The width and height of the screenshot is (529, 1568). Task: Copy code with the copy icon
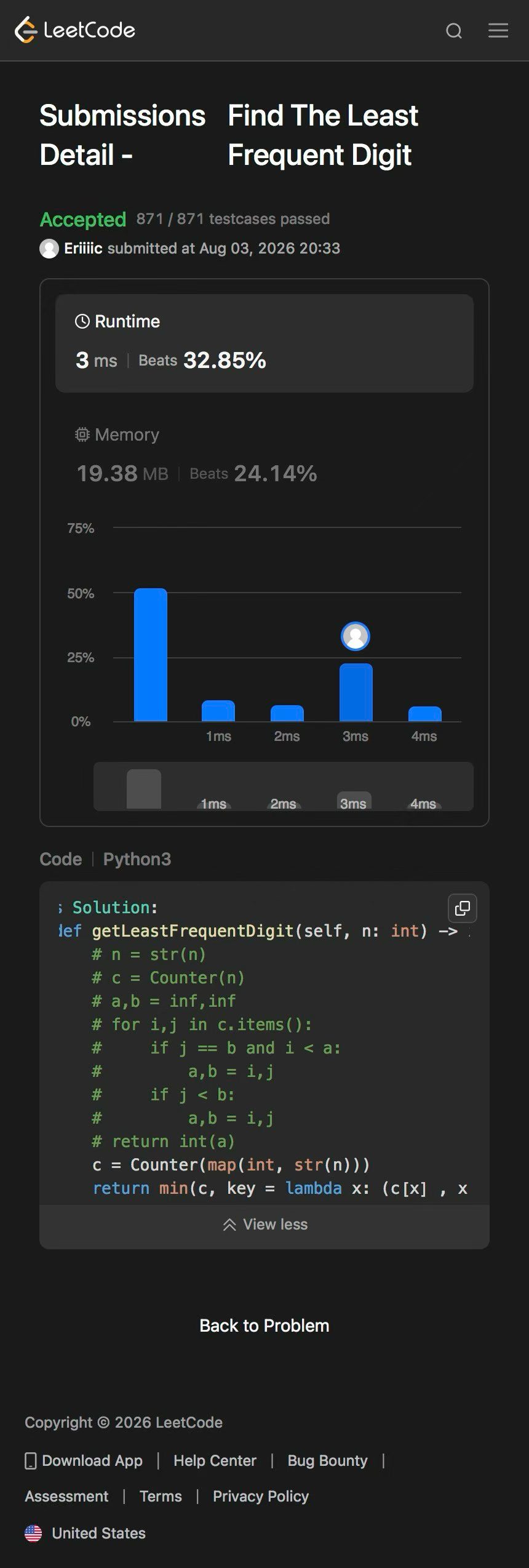tap(463, 908)
